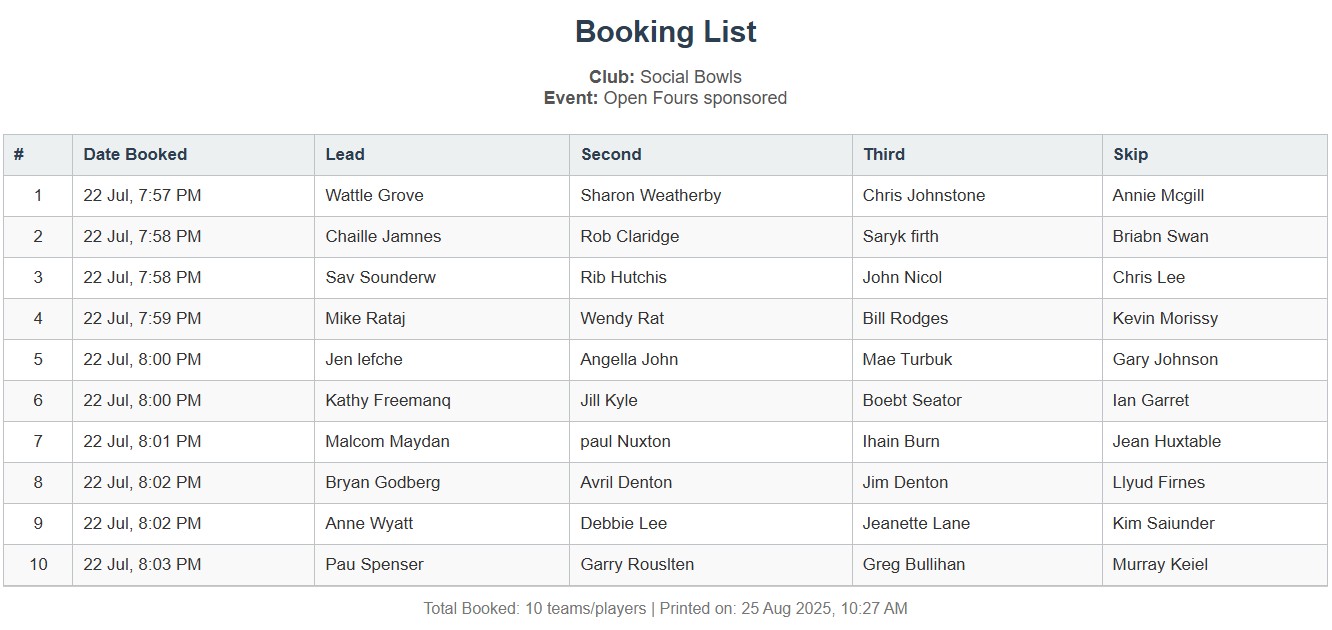The image size is (1332, 630).
Task: Click the Wattle Grove lead cell
Action: coord(374,196)
